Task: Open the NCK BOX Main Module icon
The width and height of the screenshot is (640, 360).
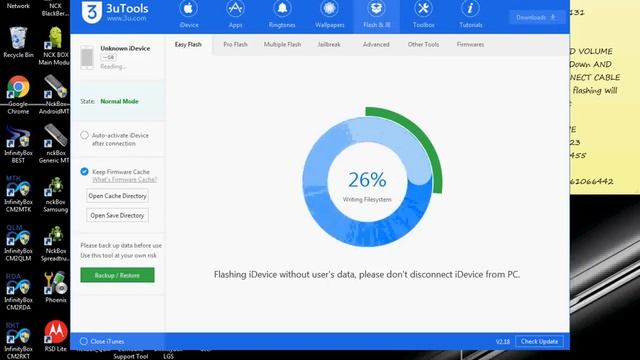Action: [x=55, y=46]
